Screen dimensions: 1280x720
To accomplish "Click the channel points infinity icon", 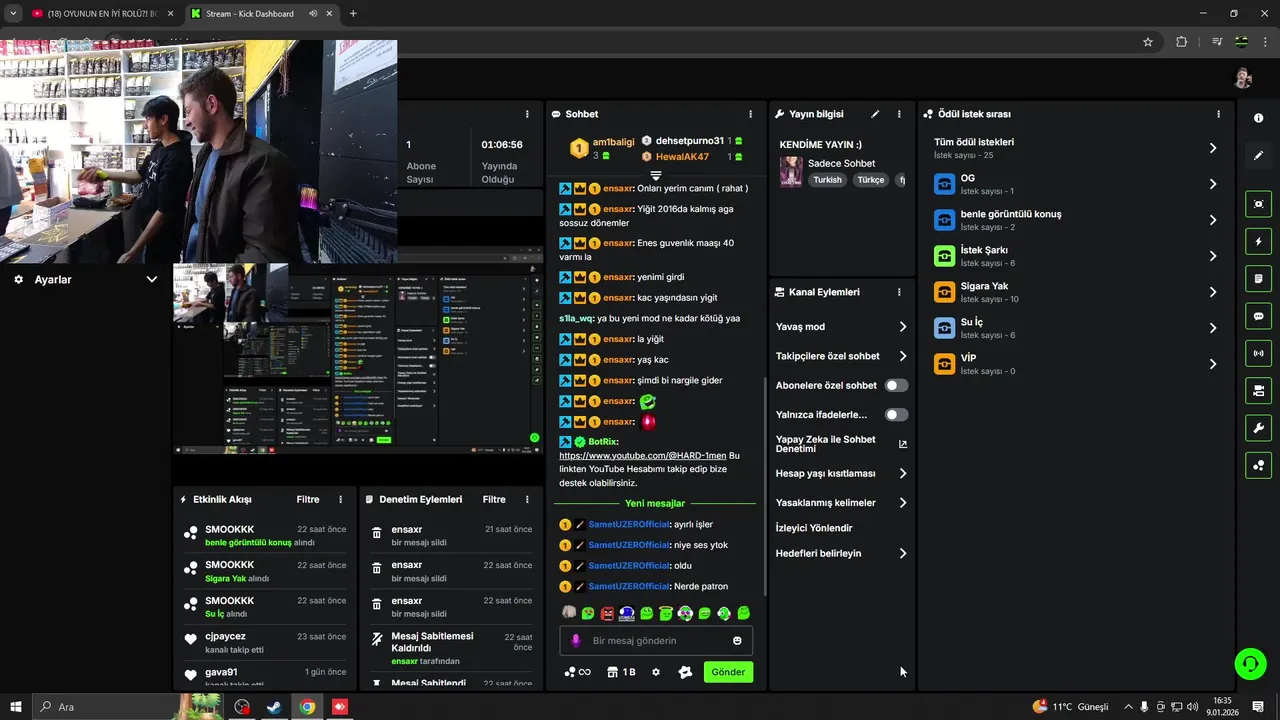I will [577, 672].
